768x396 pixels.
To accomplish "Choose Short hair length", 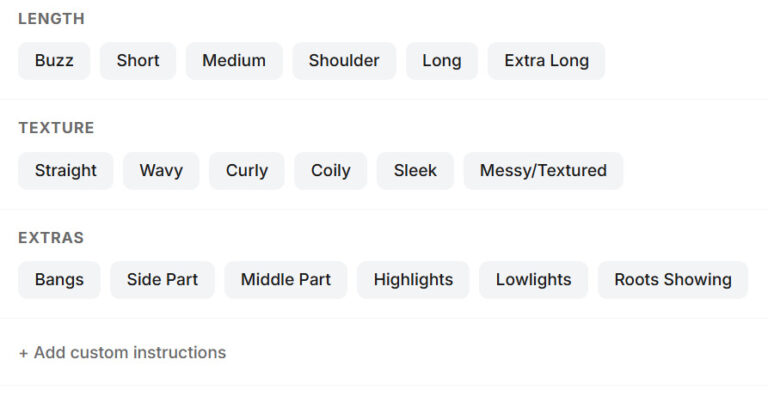I will point(138,61).
